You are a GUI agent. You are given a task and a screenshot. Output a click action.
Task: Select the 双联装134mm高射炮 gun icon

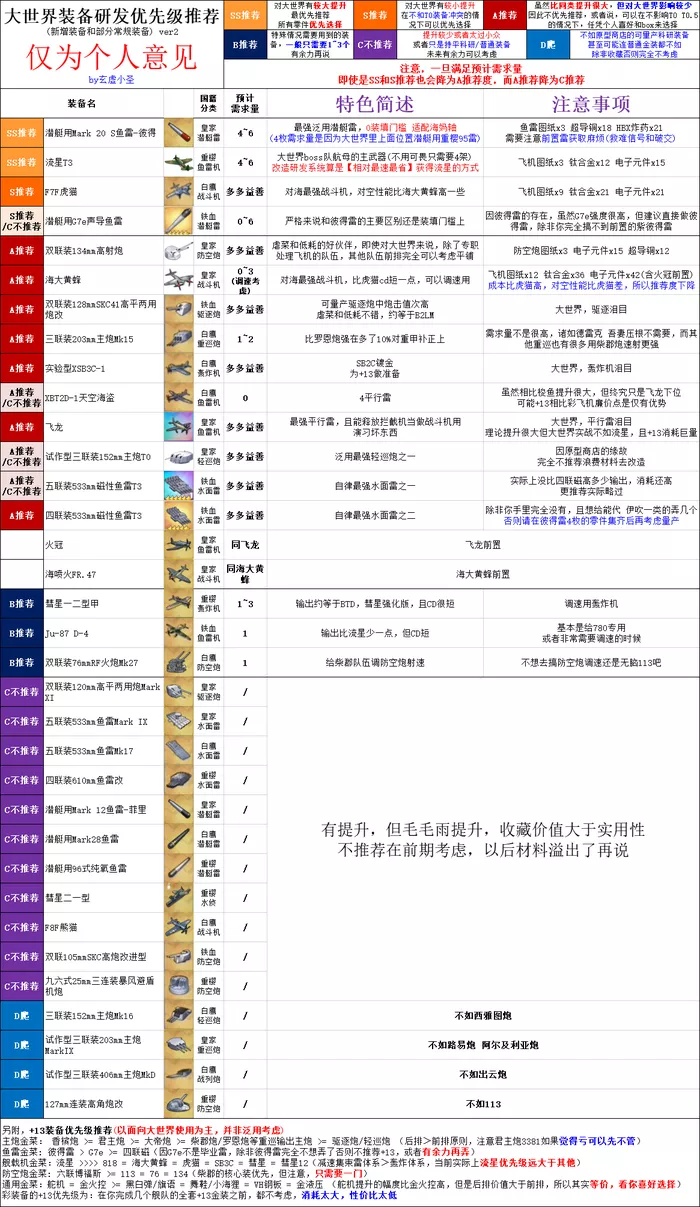point(181,250)
